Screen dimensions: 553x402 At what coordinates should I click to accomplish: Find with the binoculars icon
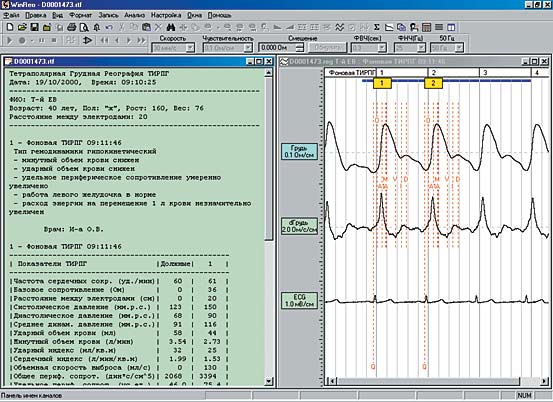click(171, 27)
